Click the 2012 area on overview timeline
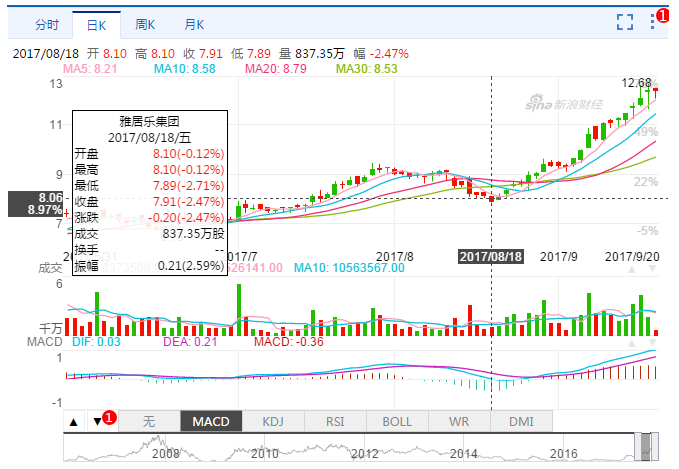The width and height of the screenshot is (679, 469). (x=363, y=452)
